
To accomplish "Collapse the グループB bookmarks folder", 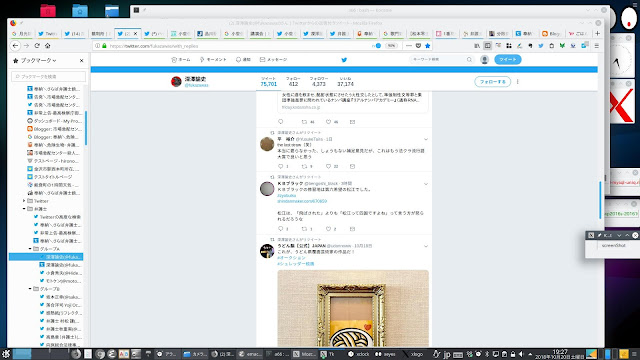I will (x=30, y=289).
